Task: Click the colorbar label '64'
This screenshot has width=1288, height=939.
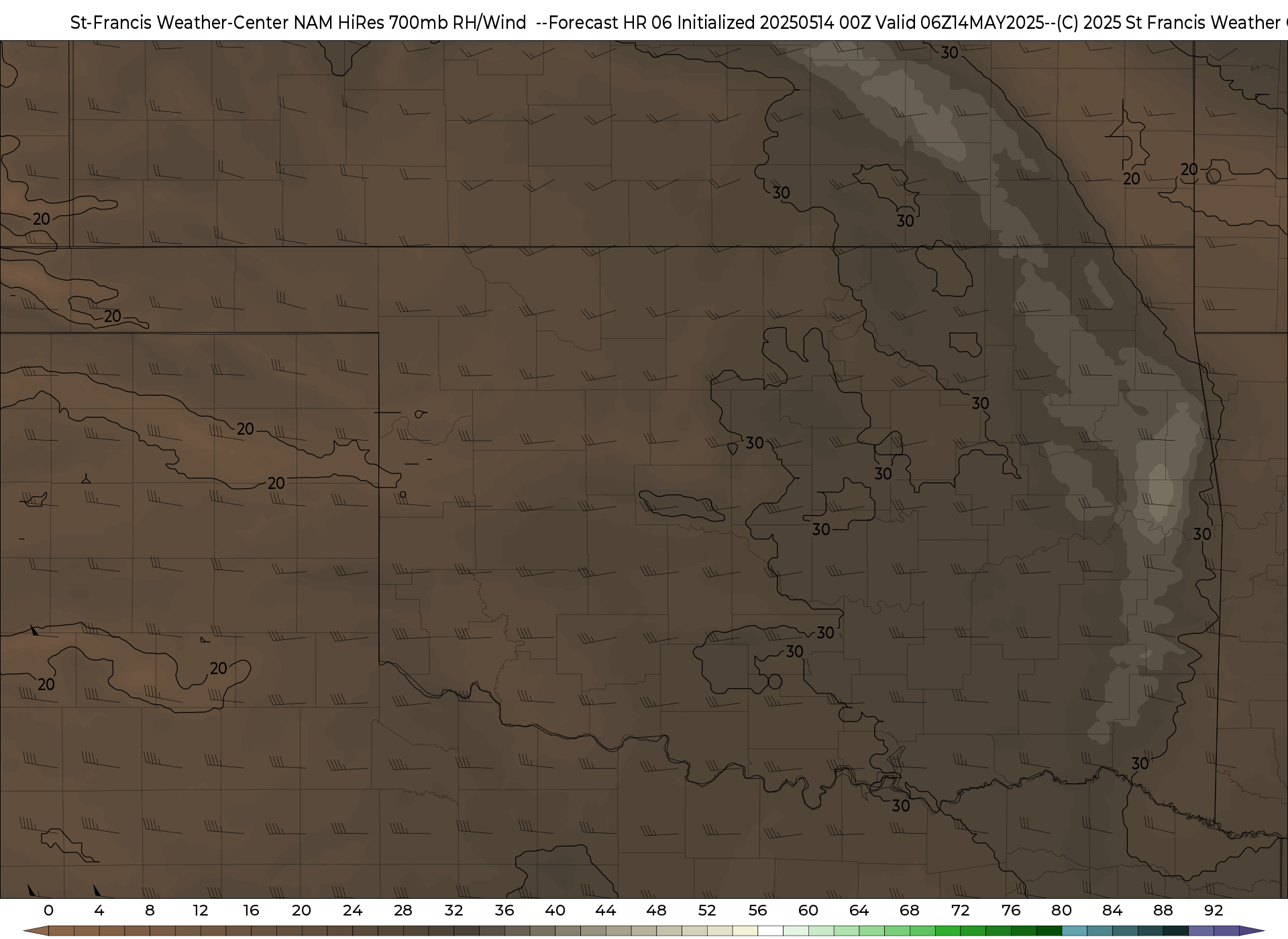Action: pos(859,910)
